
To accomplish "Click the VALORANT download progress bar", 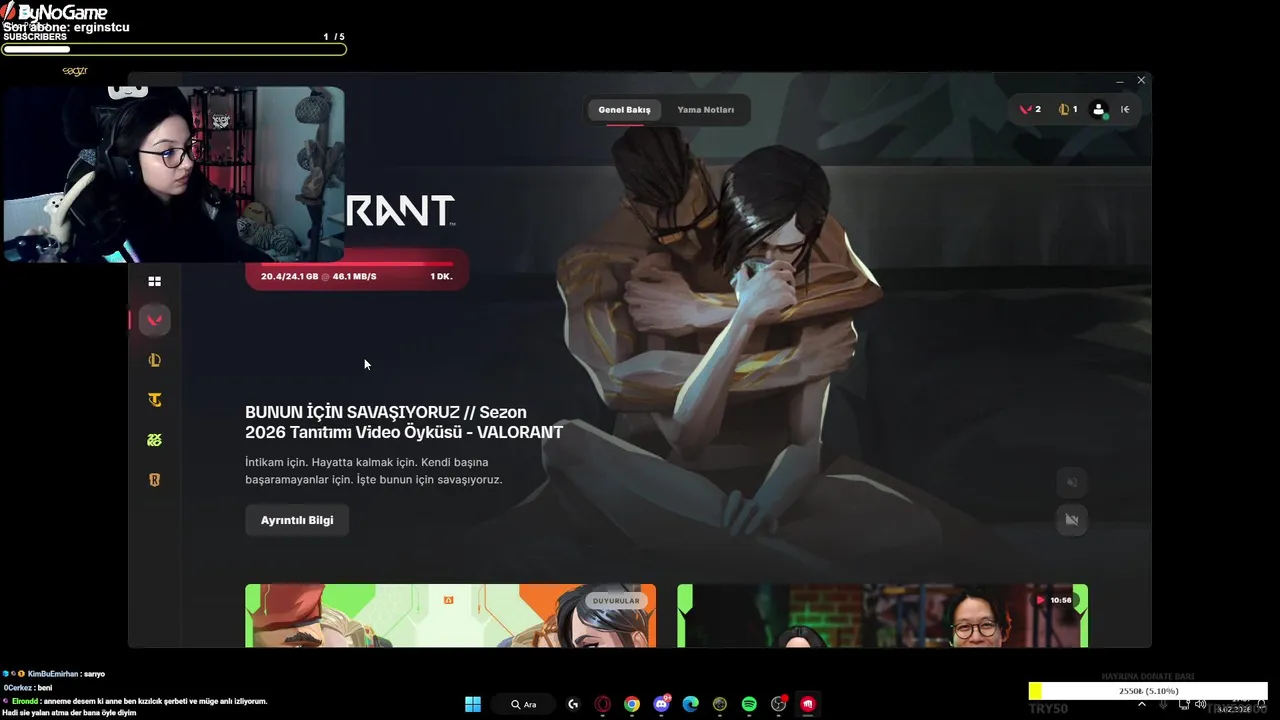I will 357,271.
